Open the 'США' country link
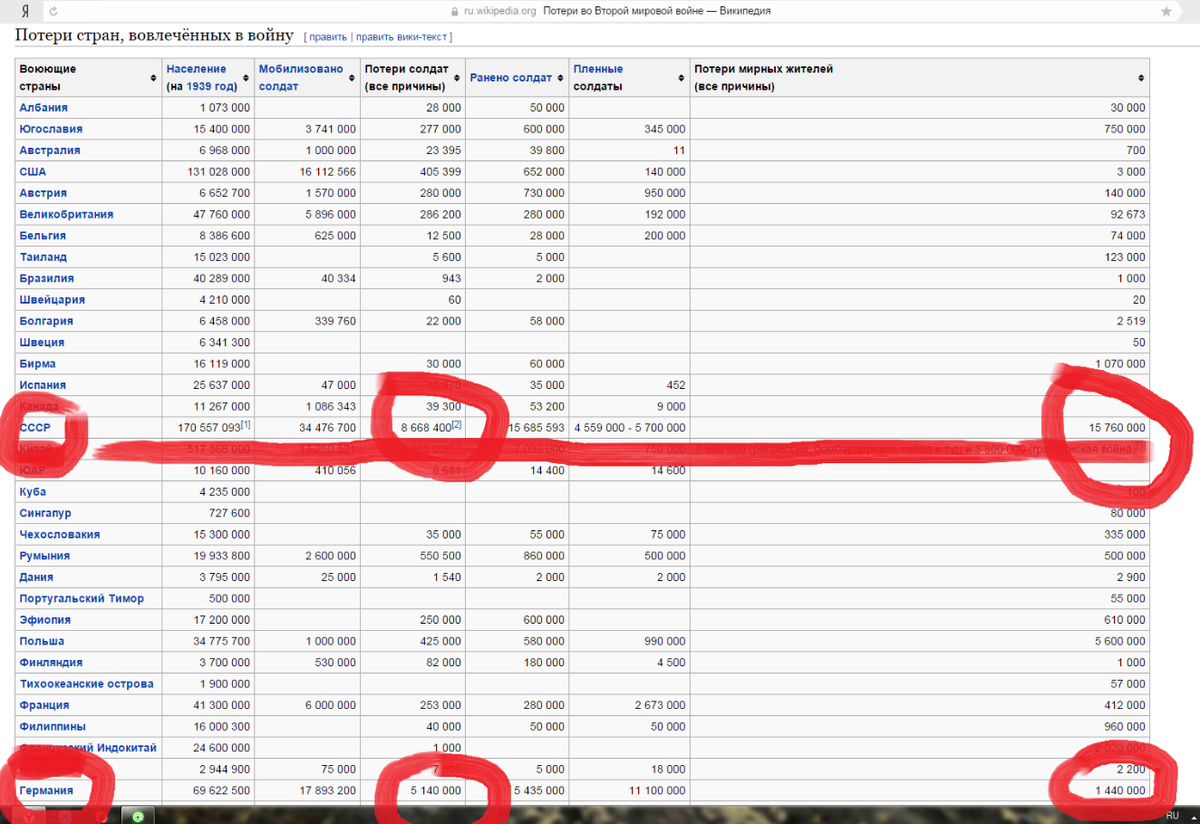The width and height of the screenshot is (1200, 824). (x=32, y=172)
